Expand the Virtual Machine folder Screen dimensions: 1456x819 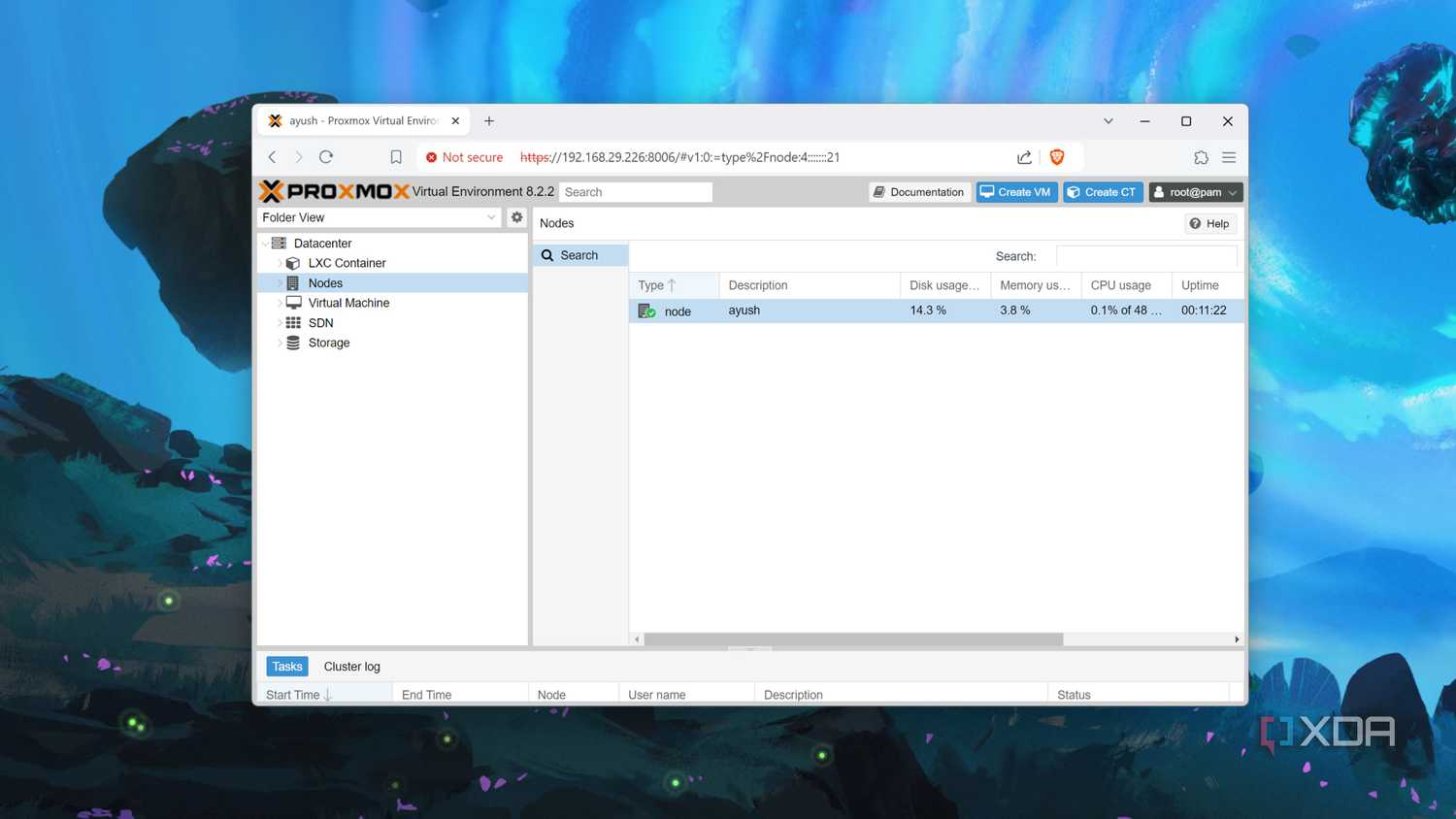click(x=280, y=303)
